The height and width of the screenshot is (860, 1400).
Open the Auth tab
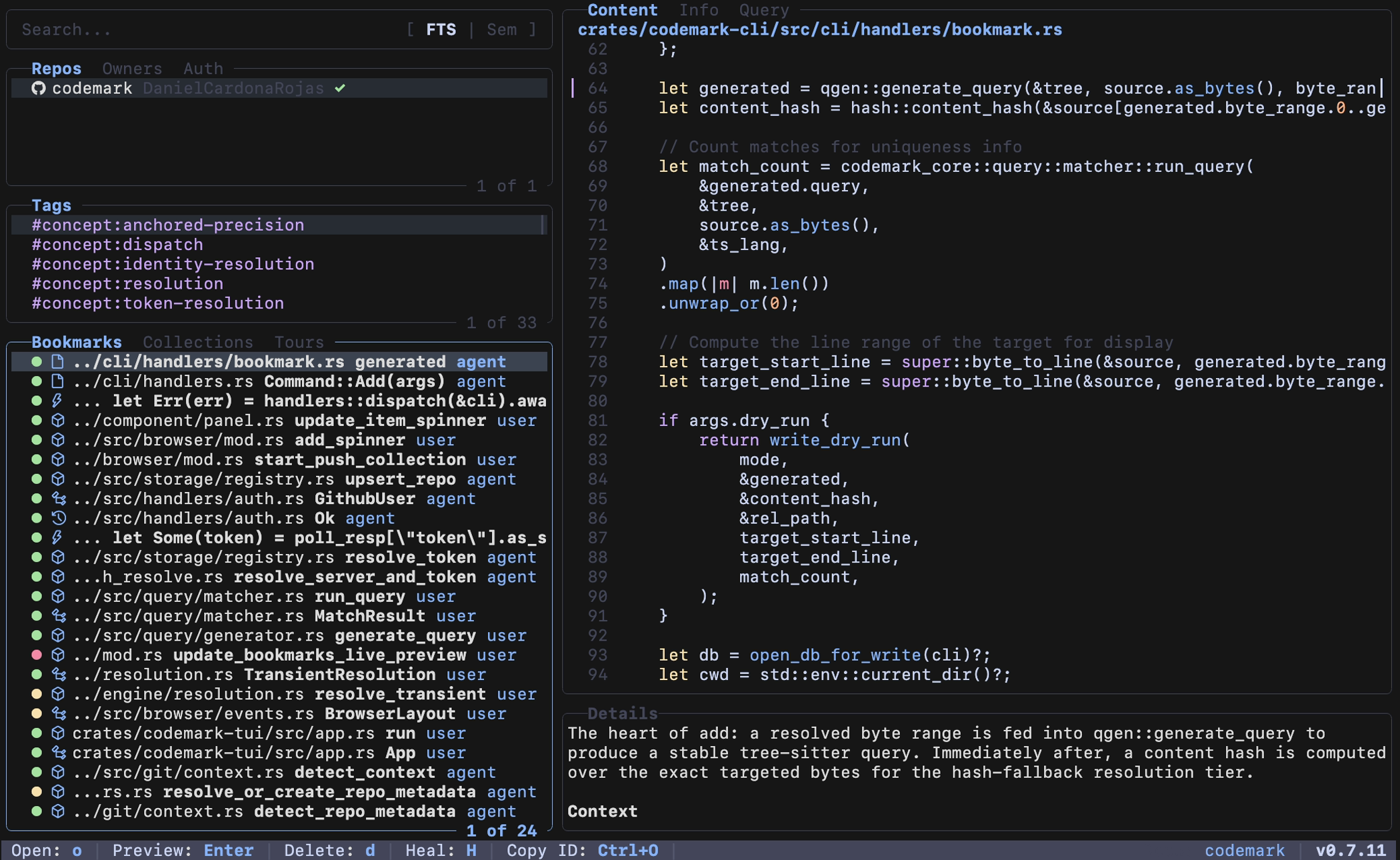pyautogui.click(x=203, y=69)
